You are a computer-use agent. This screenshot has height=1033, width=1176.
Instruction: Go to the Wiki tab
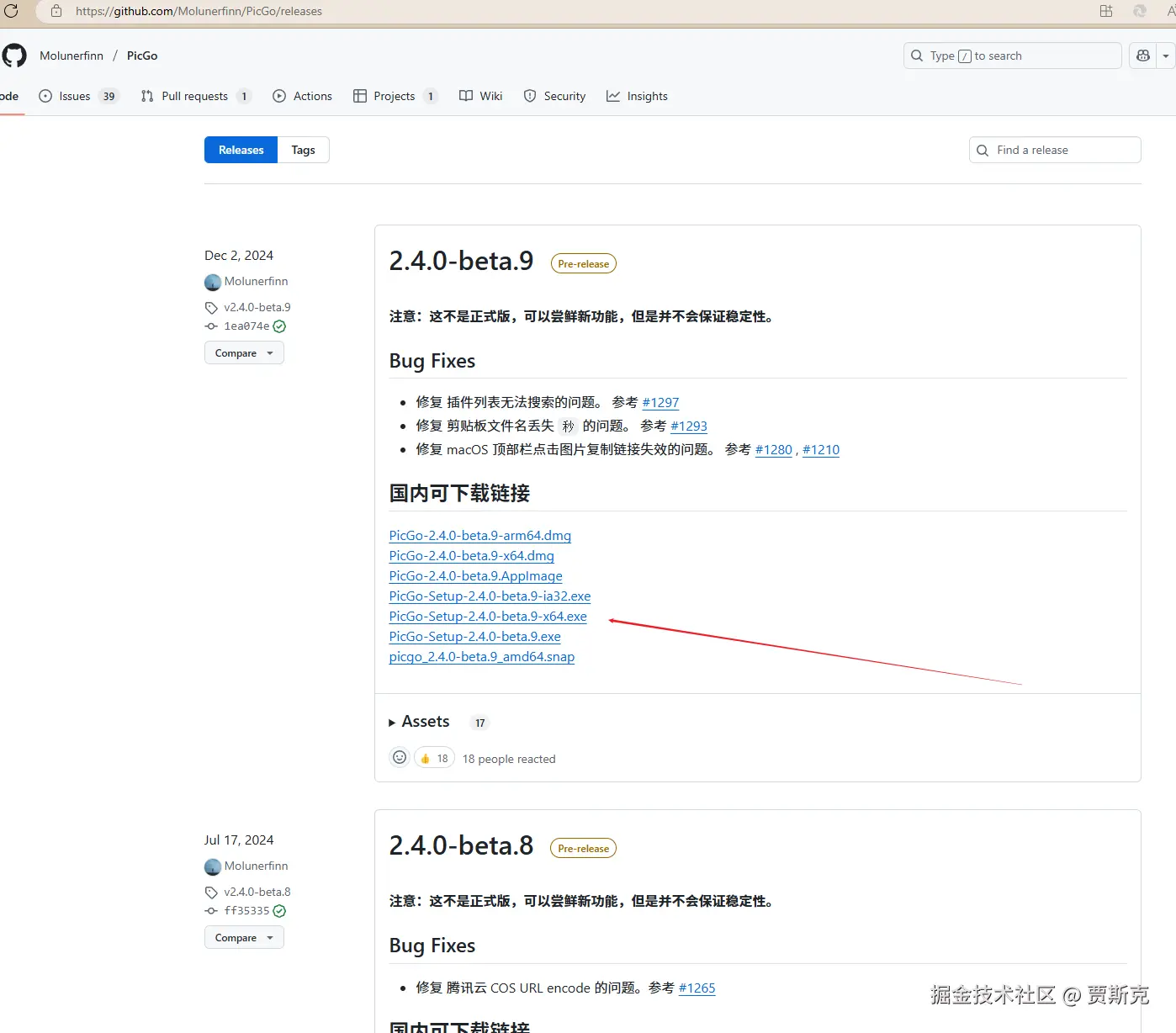pyautogui.click(x=481, y=96)
